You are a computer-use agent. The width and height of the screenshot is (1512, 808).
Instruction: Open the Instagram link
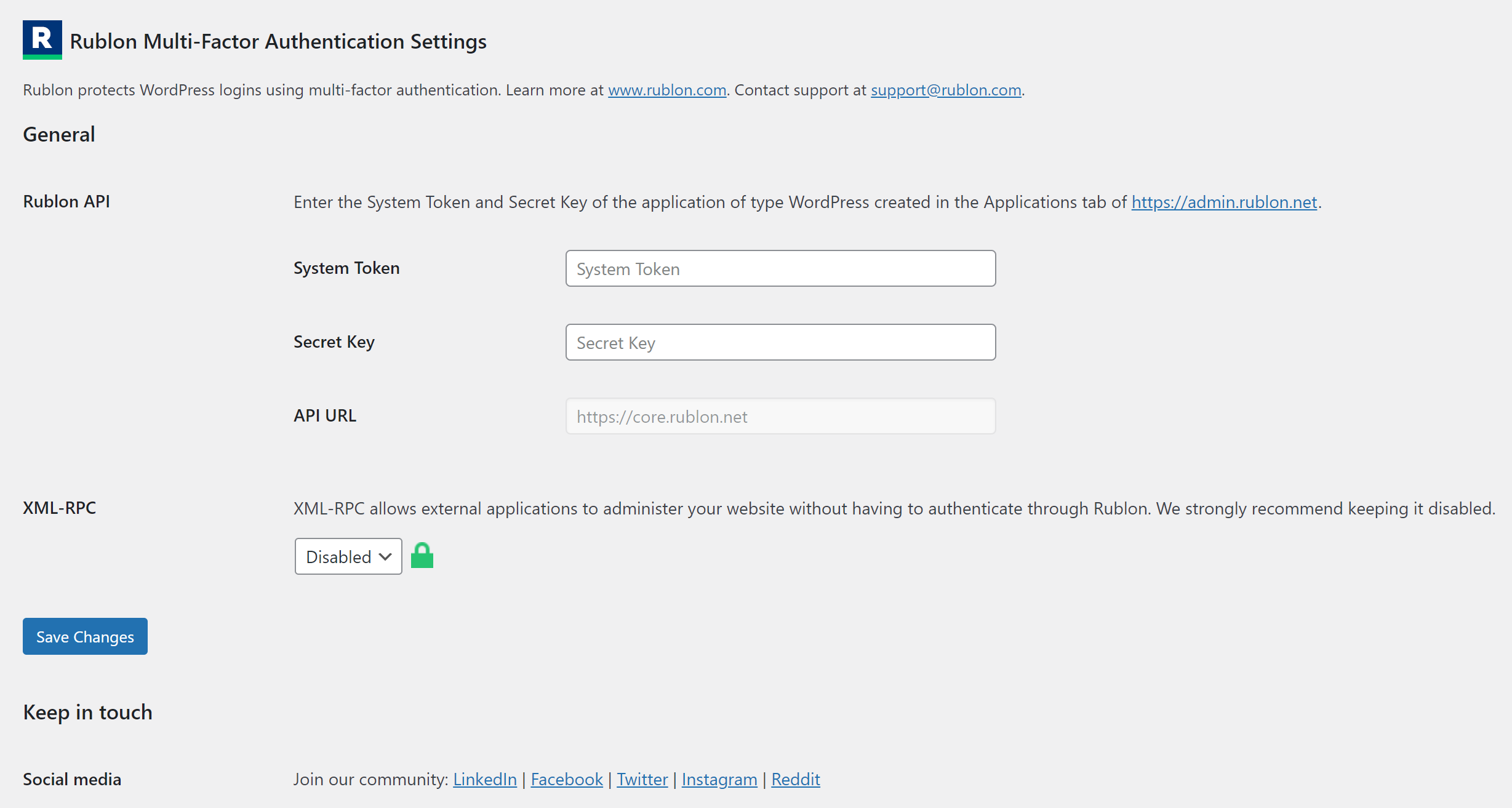[719, 779]
